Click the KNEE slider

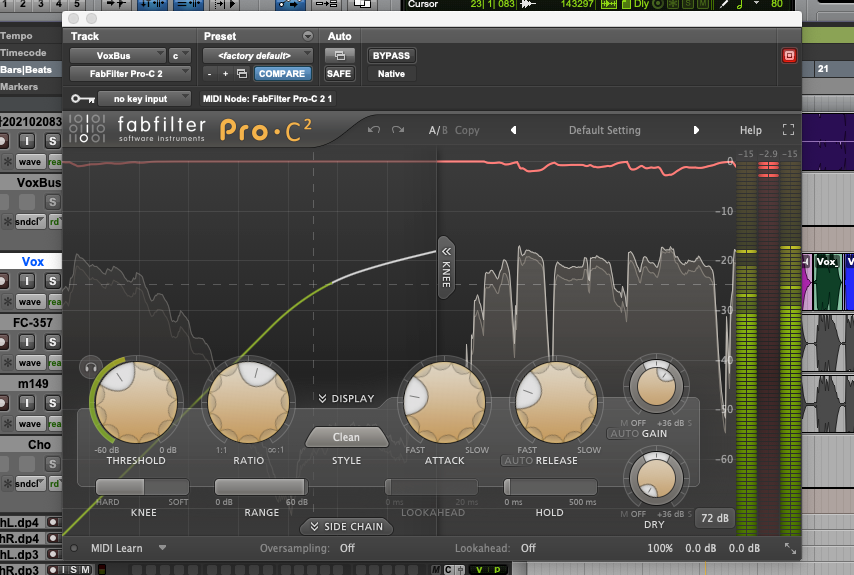coord(142,486)
